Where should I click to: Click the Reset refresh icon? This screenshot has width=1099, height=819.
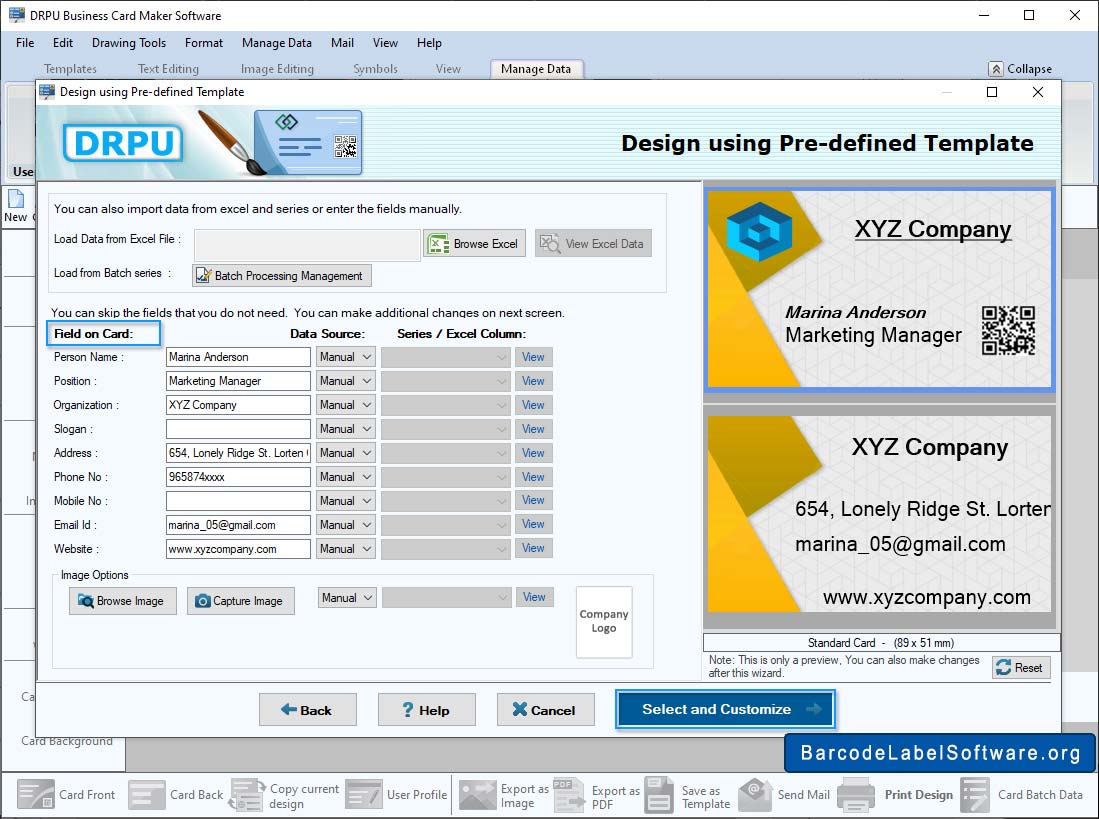[x=1004, y=668]
